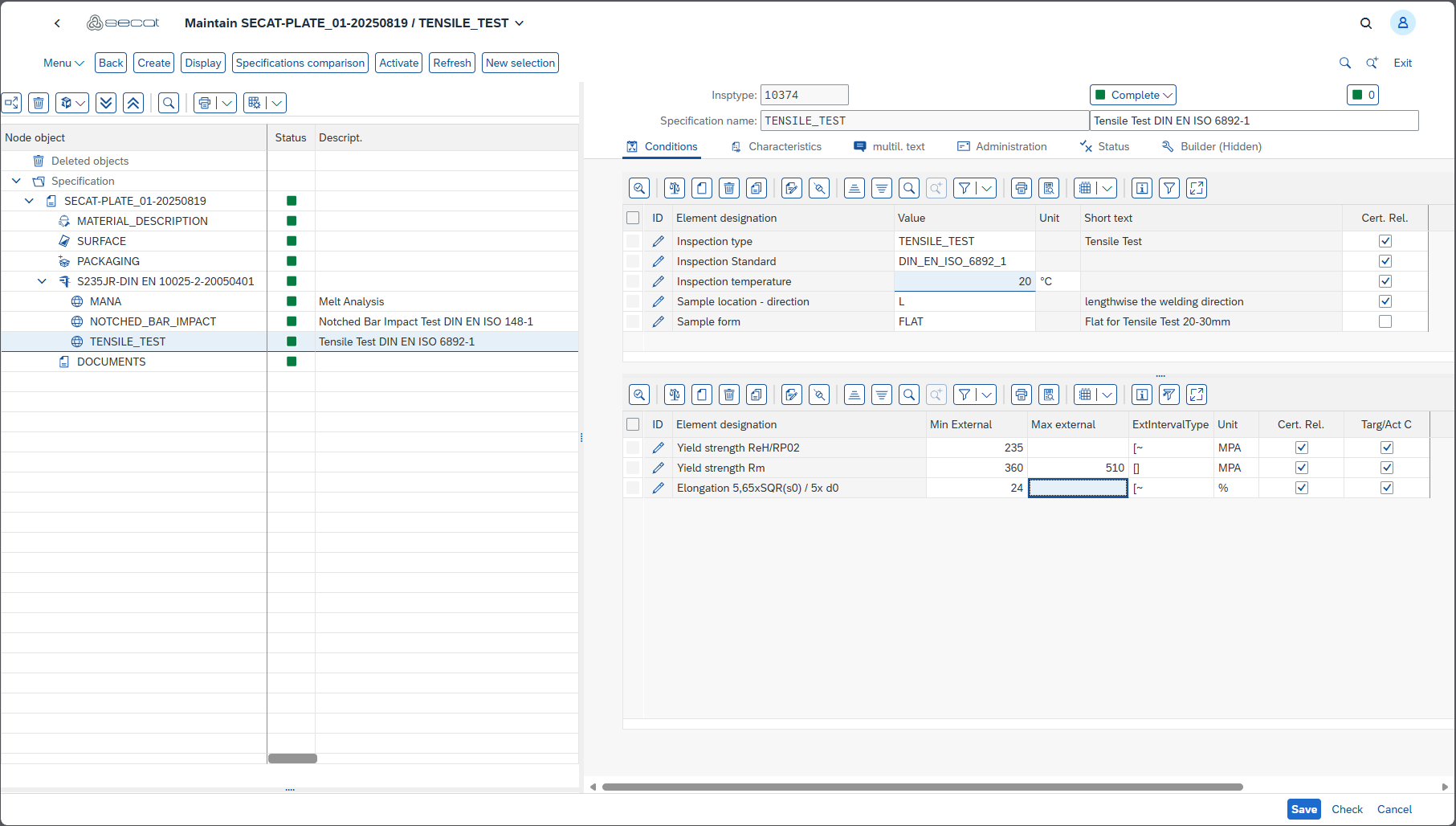Screen dimensions: 1456x826
Task: Collapse the S235JR-DIN EN 10025-2 tree node
Action: [x=43, y=281]
